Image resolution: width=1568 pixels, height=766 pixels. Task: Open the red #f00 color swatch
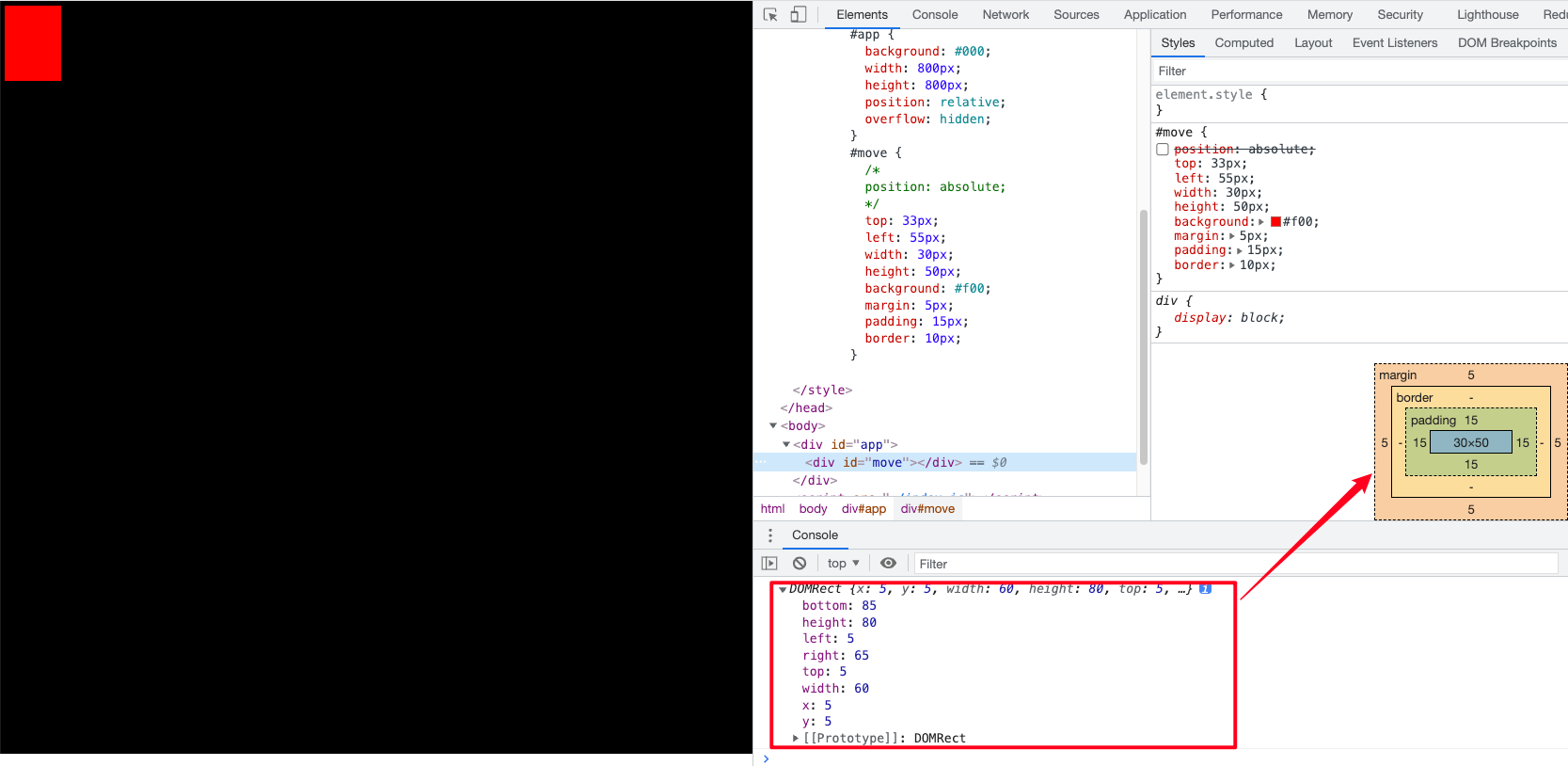[x=1275, y=222]
